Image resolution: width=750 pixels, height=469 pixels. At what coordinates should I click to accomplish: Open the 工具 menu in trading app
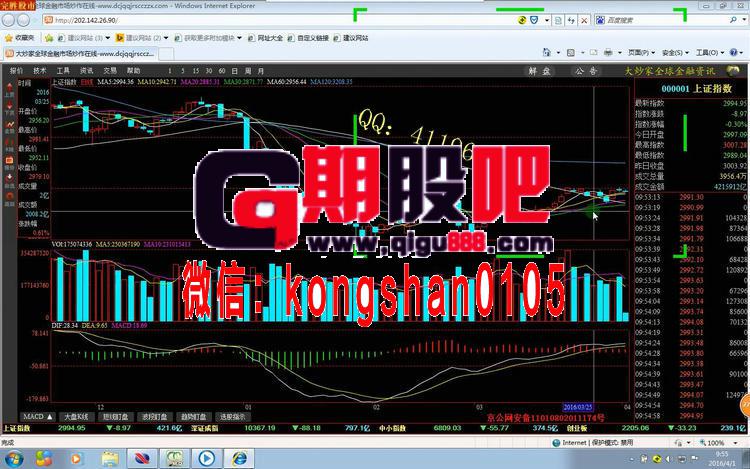pos(63,71)
